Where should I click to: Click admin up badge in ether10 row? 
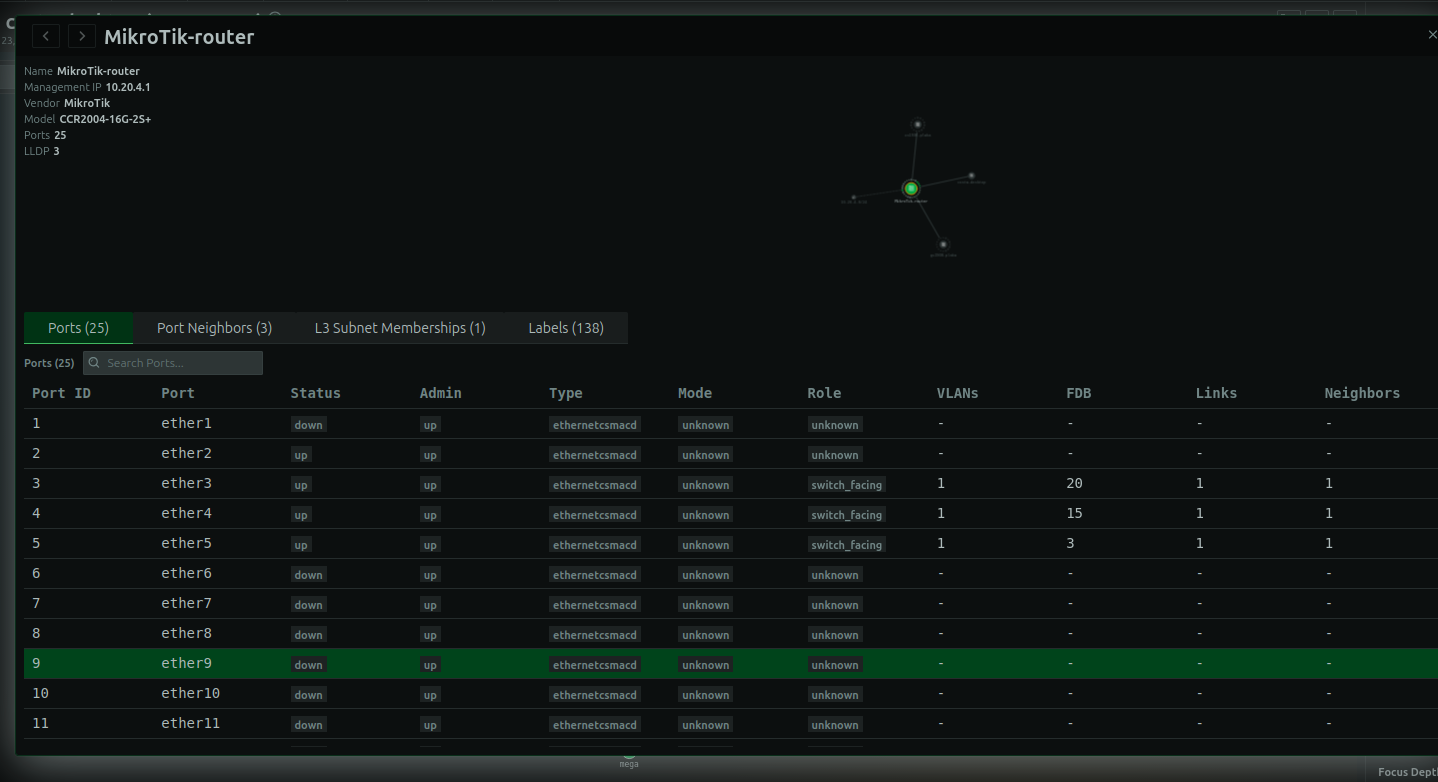430,695
